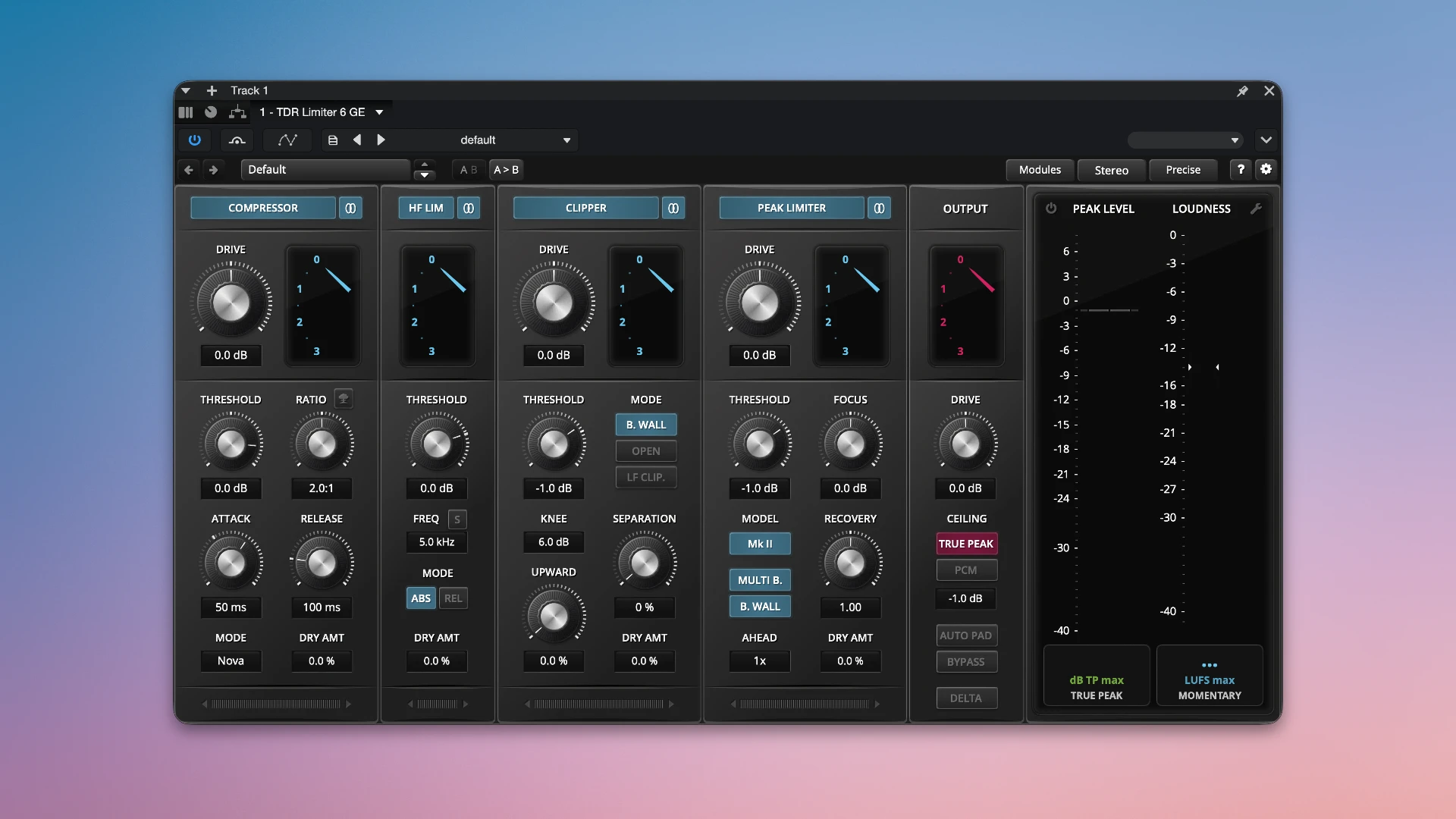Expand the chevron at top right

point(1266,140)
